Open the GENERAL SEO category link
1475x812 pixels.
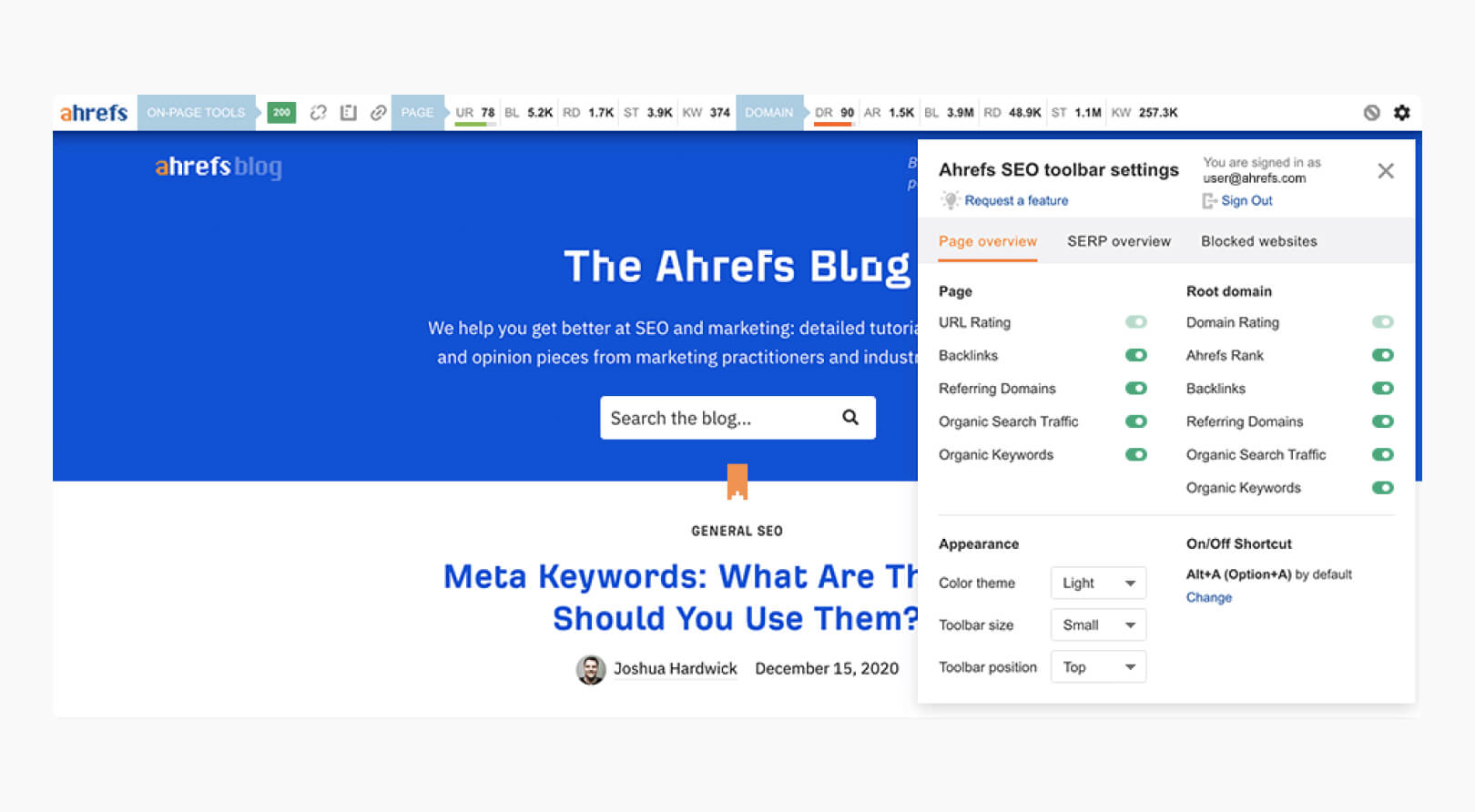tap(737, 531)
